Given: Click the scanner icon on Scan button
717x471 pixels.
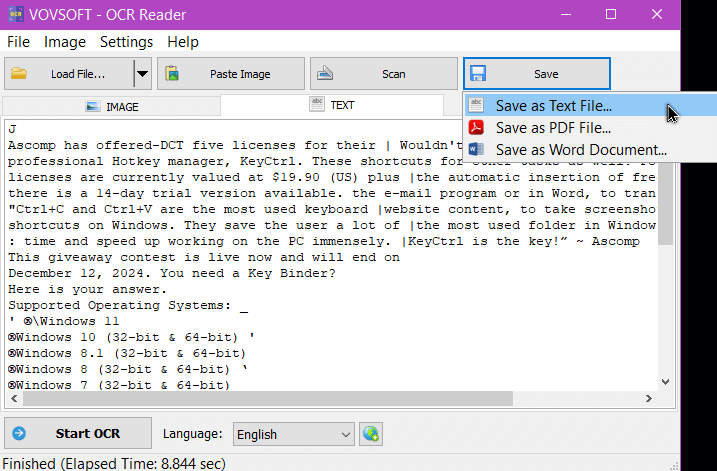Looking at the screenshot, I should click(325, 73).
